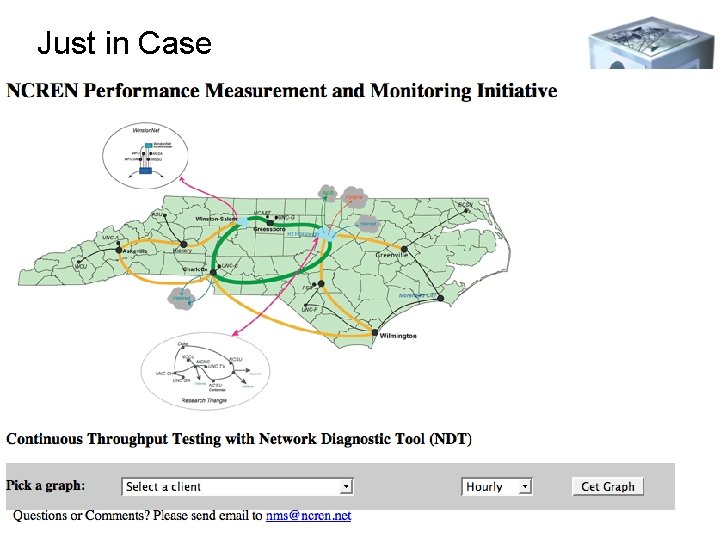Image resolution: width=720 pixels, height=540 pixels.
Task: Click the WCU node on map
Action: (79, 262)
